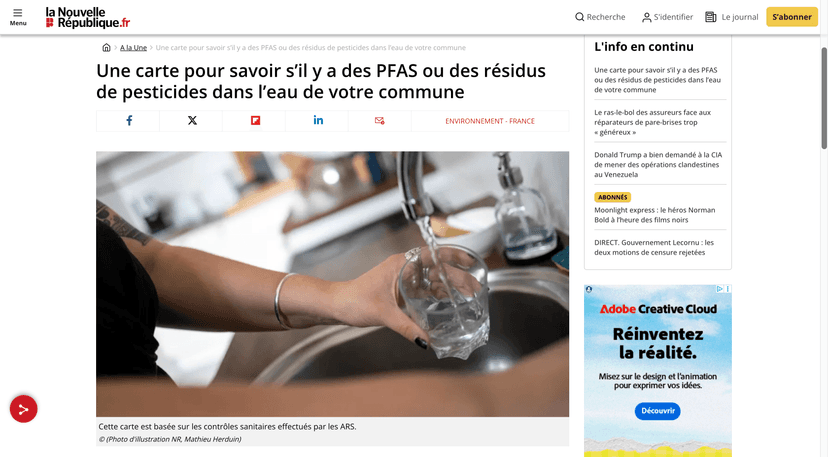The image size is (828, 457).
Task: Go to la Nouvelle République homepage logo
Action: coord(88,17)
